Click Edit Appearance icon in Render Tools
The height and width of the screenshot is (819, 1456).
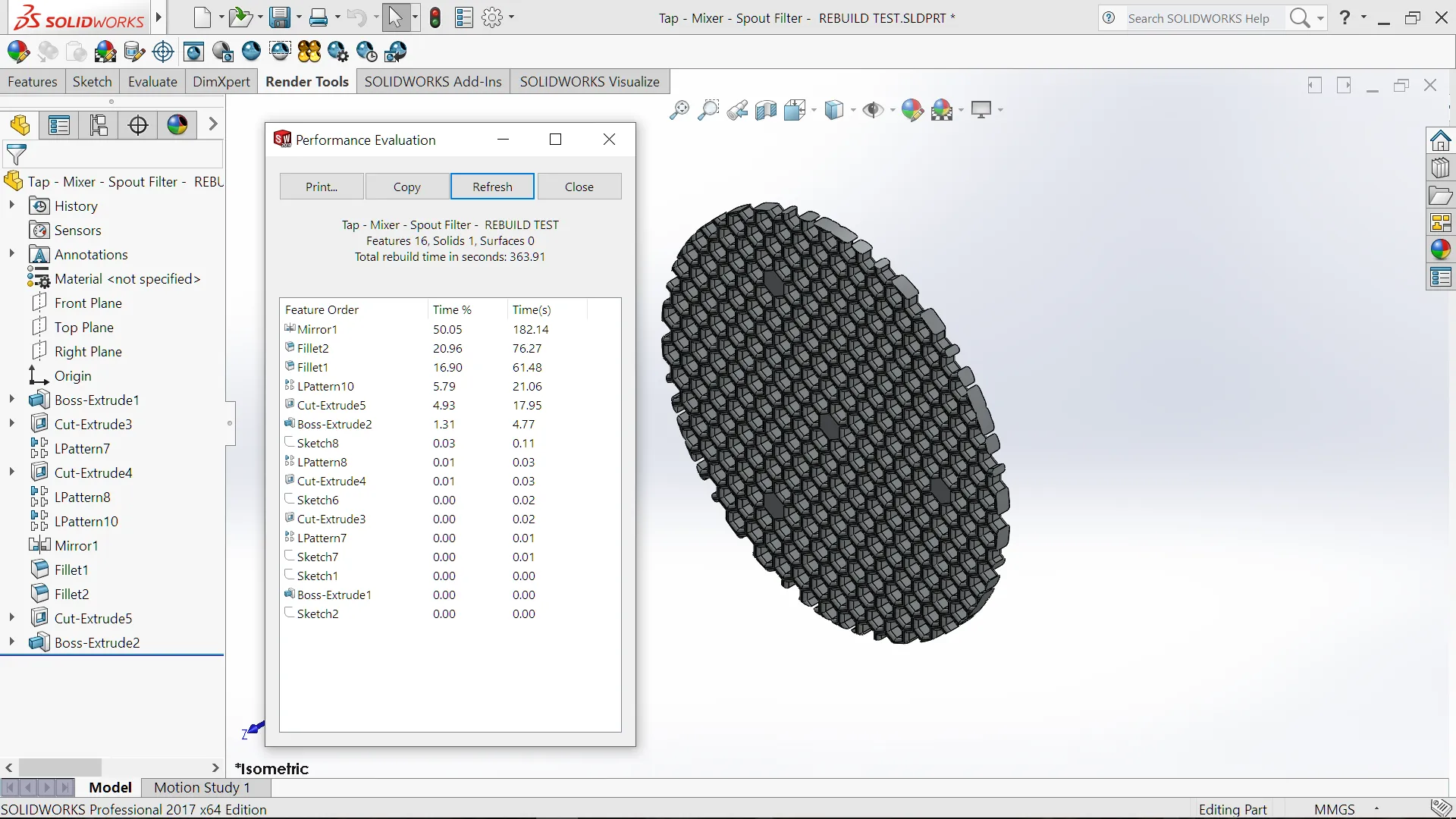tap(18, 52)
